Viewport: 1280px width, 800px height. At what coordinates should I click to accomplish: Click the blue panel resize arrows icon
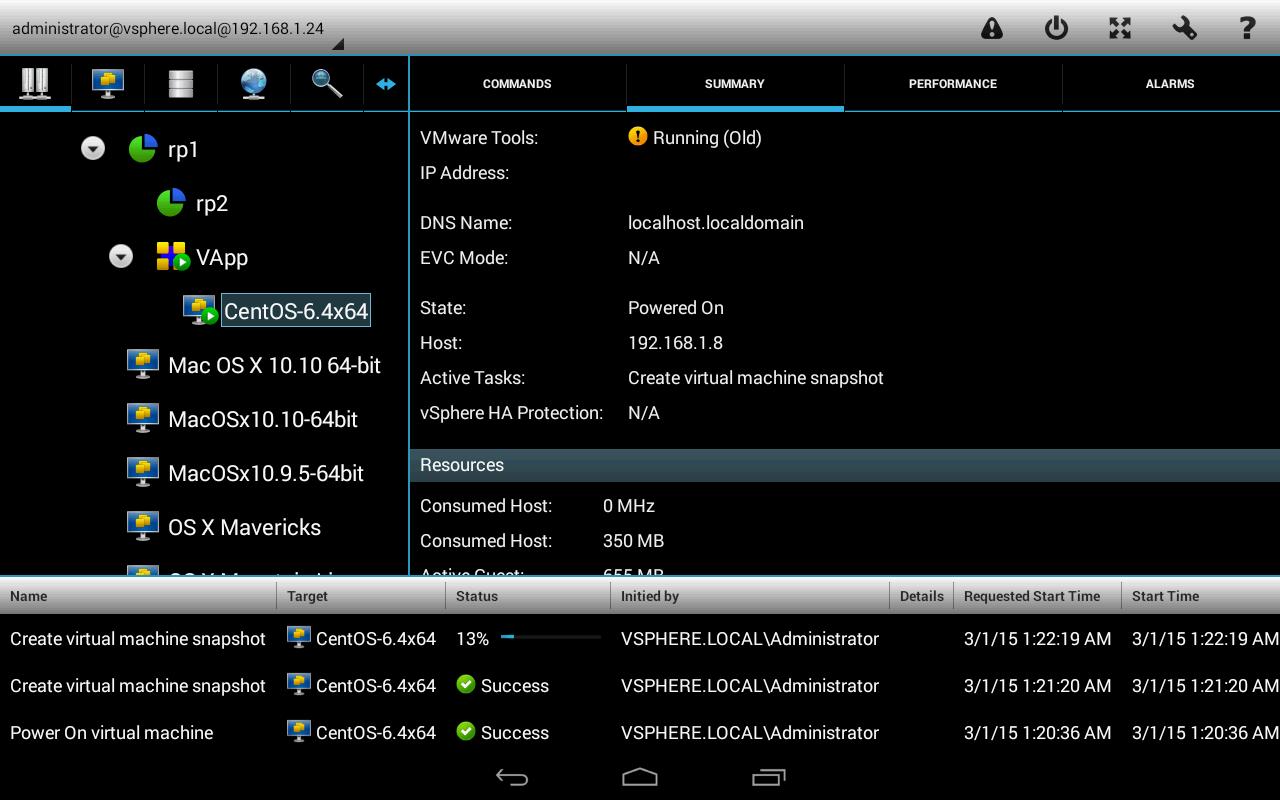pyautogui.click(x=386, y=84)
